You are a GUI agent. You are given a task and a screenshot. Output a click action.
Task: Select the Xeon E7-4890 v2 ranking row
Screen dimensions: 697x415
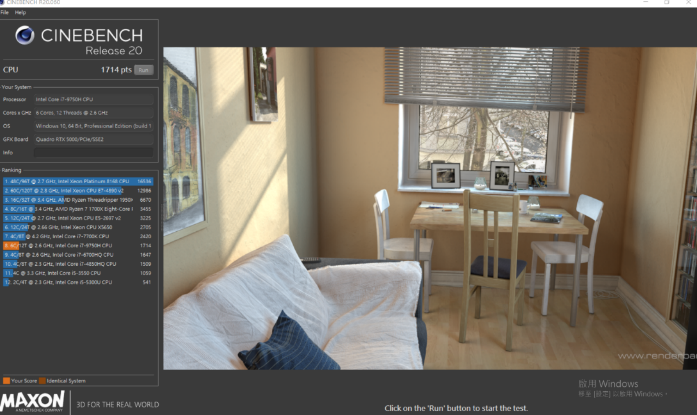(78, 190)
